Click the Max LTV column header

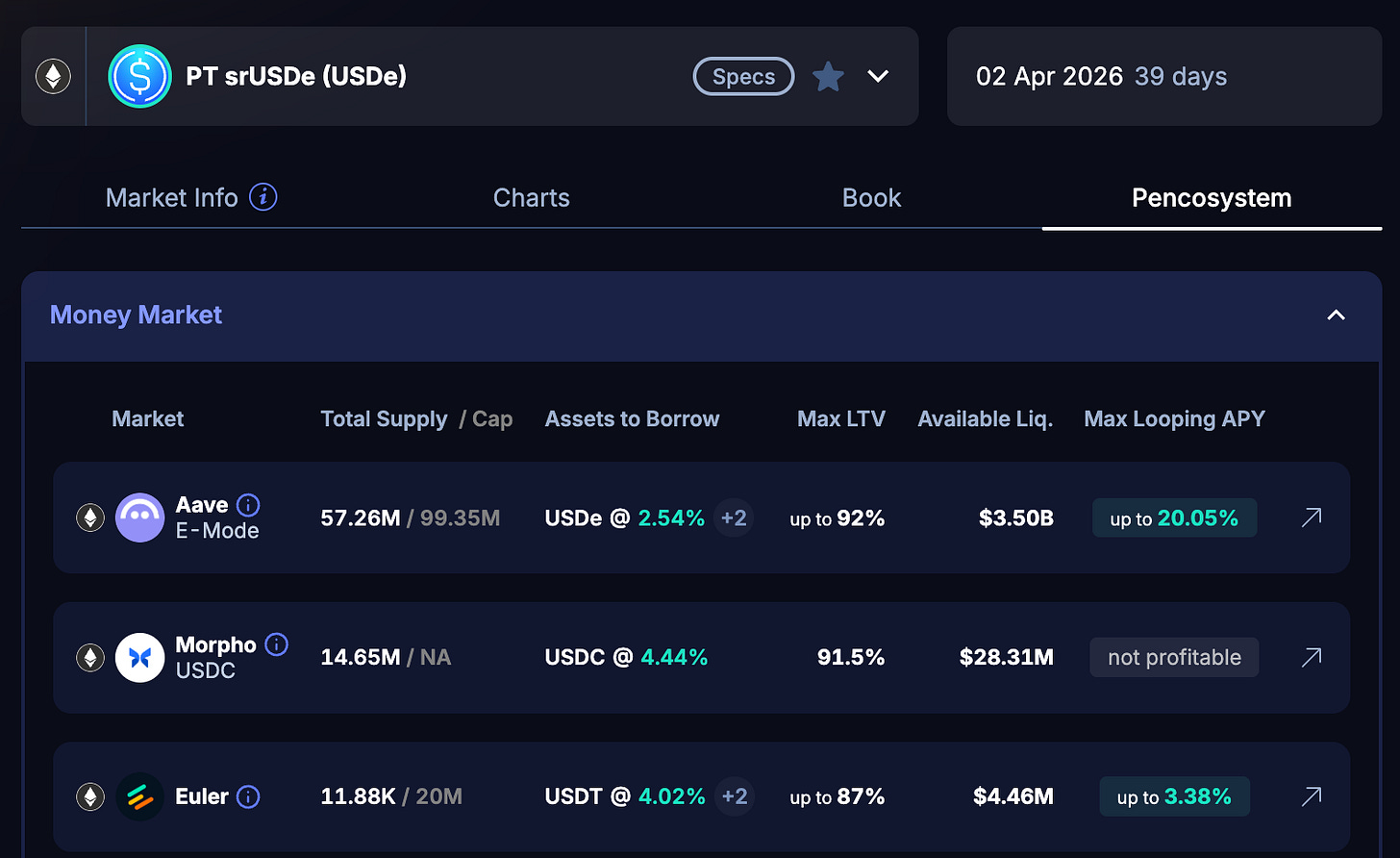tap(841, 419)
